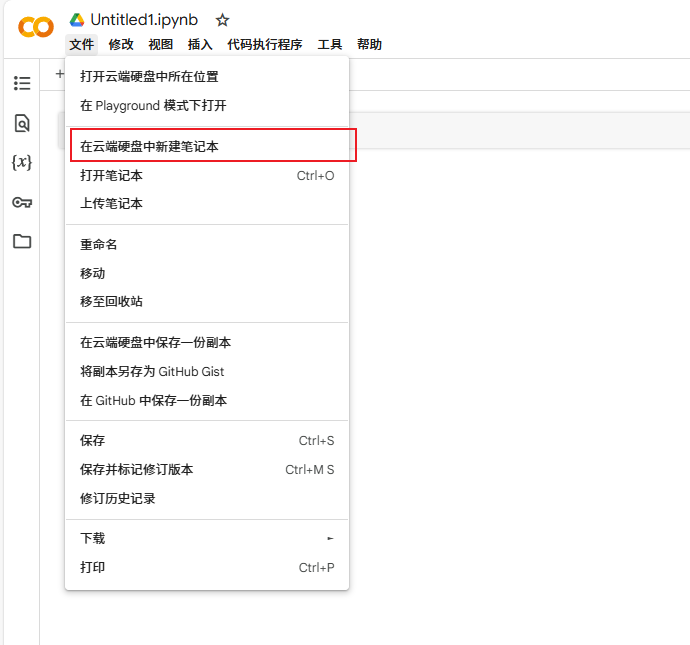The image size is (690, 645).
Task: Select 移动 in the file menu
Action: point(207,273)
